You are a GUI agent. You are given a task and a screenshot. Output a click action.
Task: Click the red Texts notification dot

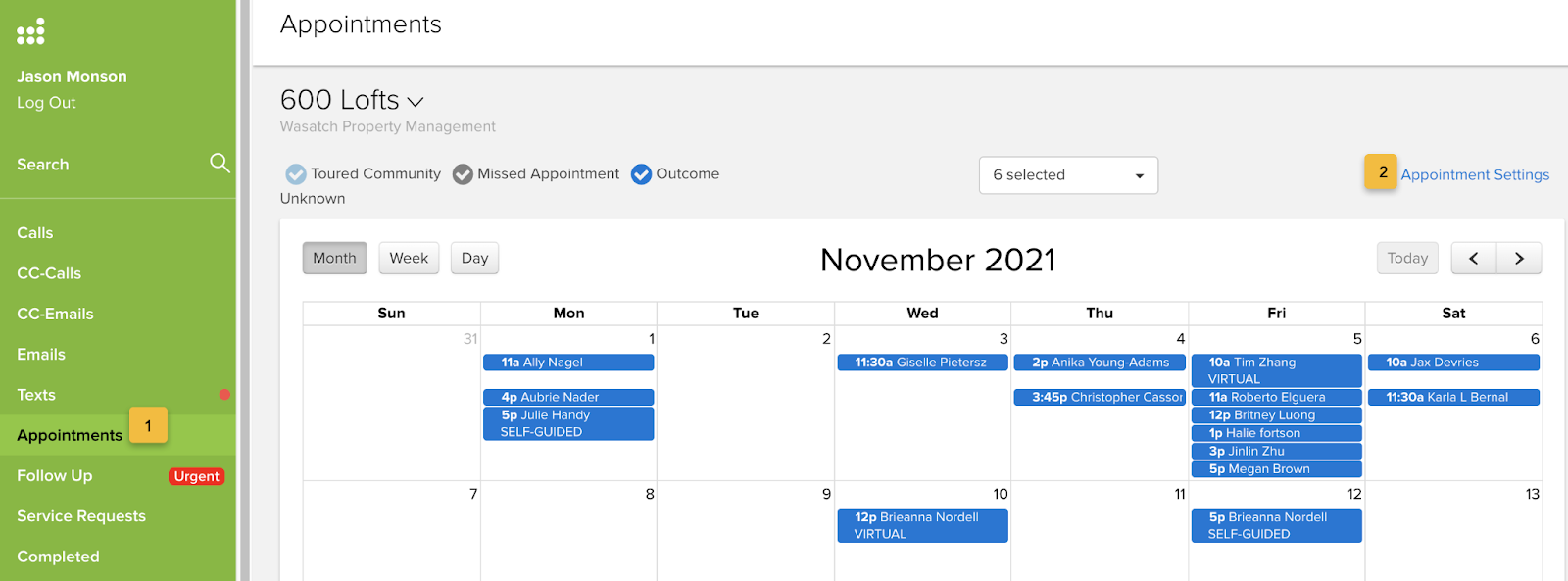coord(224,394)
